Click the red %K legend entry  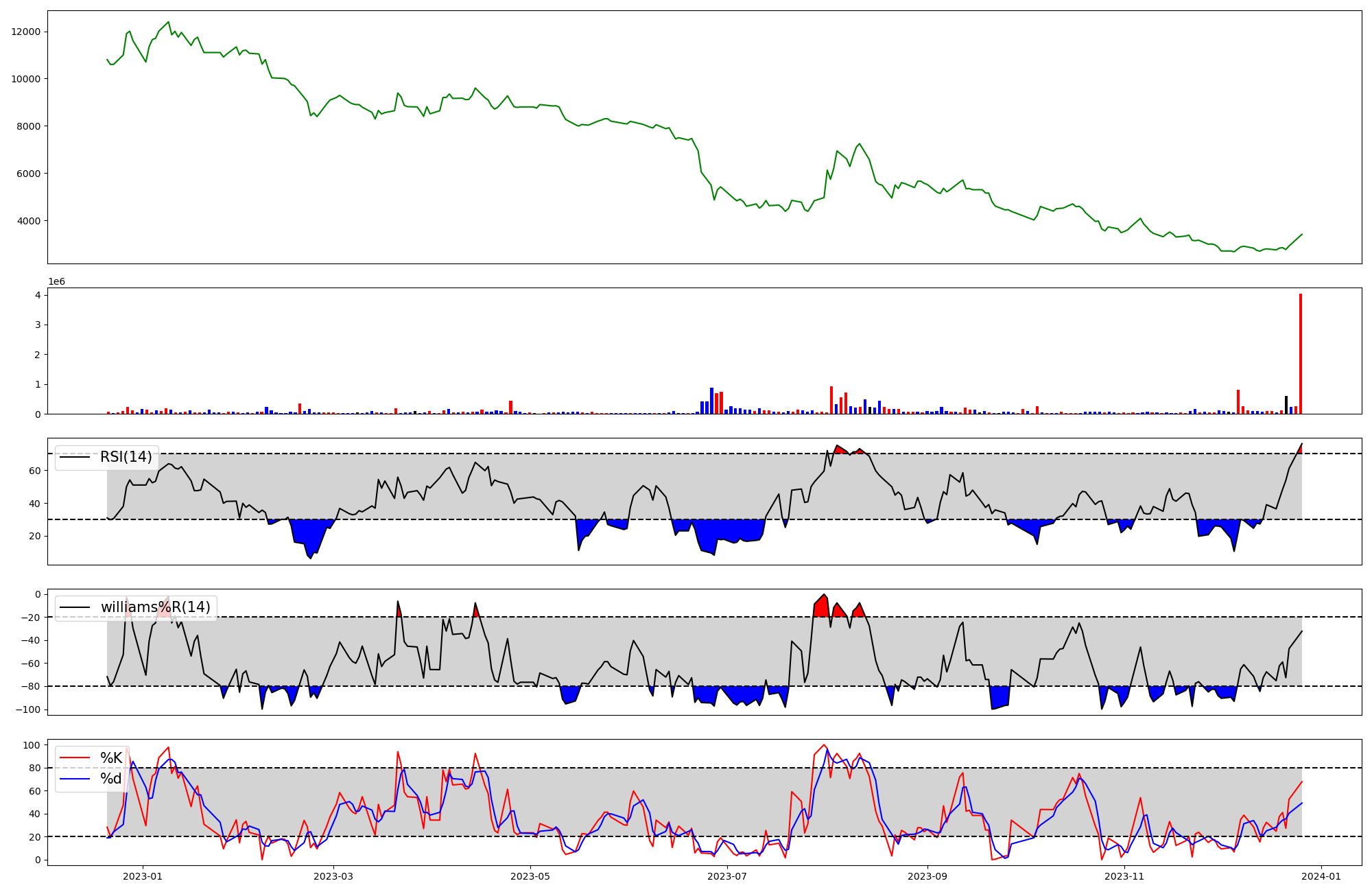pos(110,758)
